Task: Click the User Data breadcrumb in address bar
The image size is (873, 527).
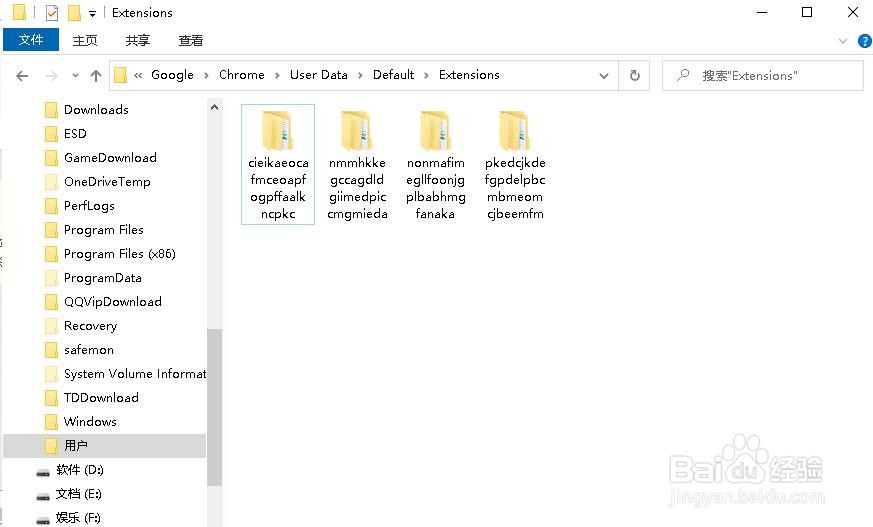Action: pyautogui.click(x=318, y=75)
